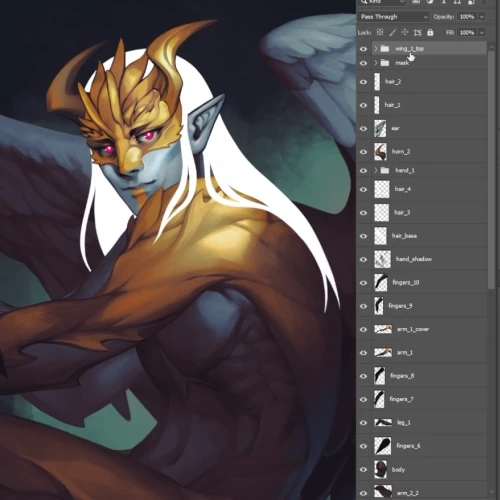Select the hair_base layer thumbnail

[x=380, y=236]
